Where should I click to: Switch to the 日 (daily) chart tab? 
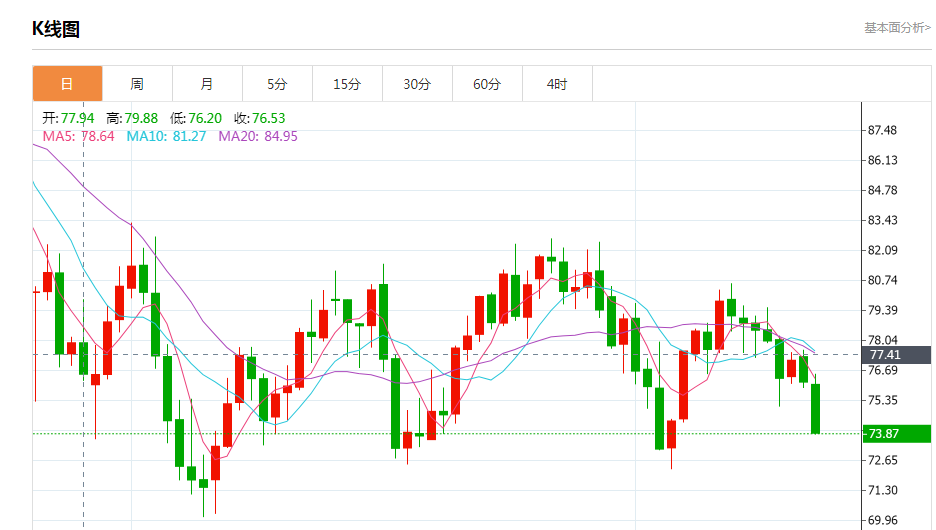coord(67,84)
